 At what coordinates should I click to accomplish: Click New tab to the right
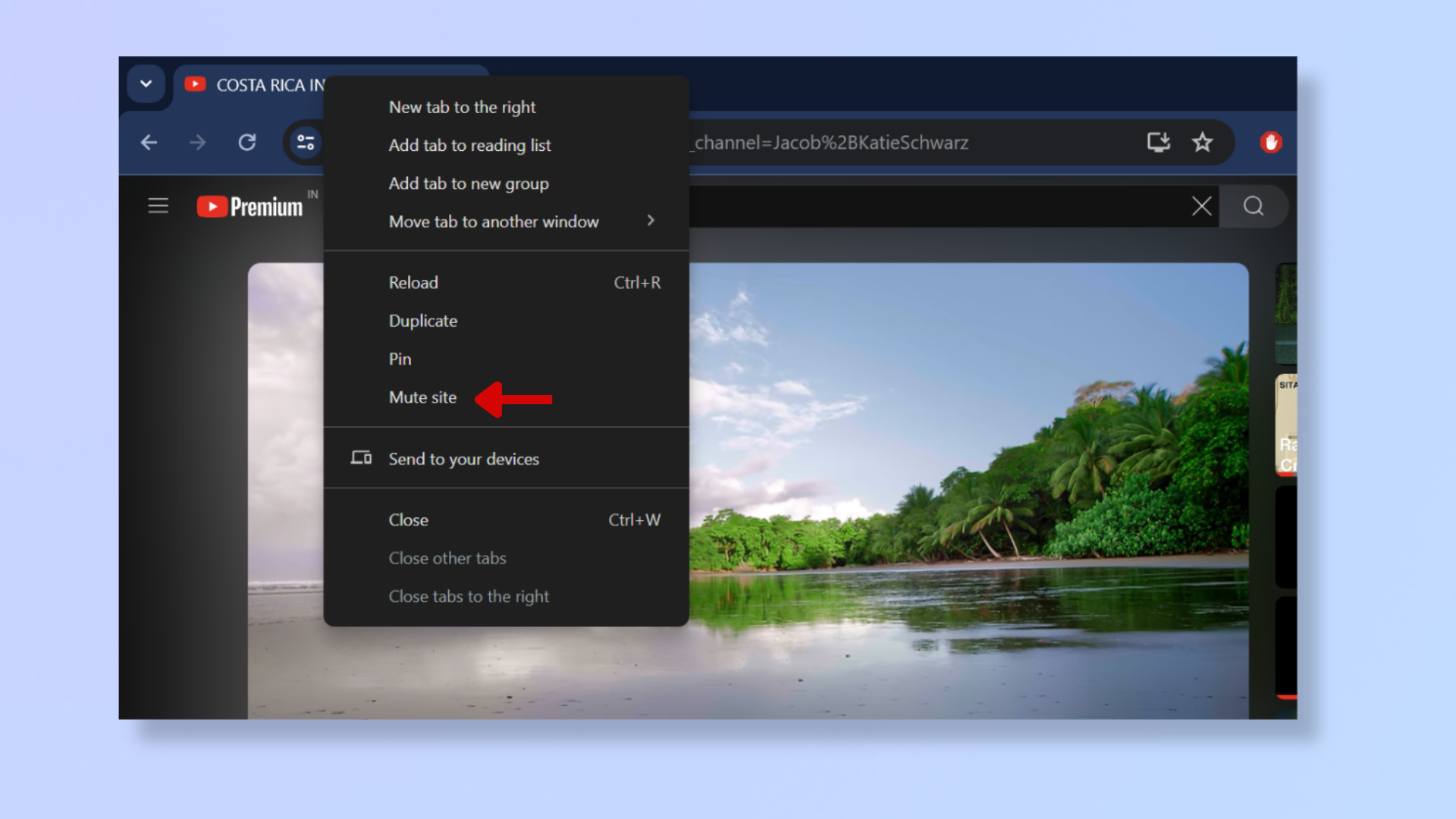[462, 107]
